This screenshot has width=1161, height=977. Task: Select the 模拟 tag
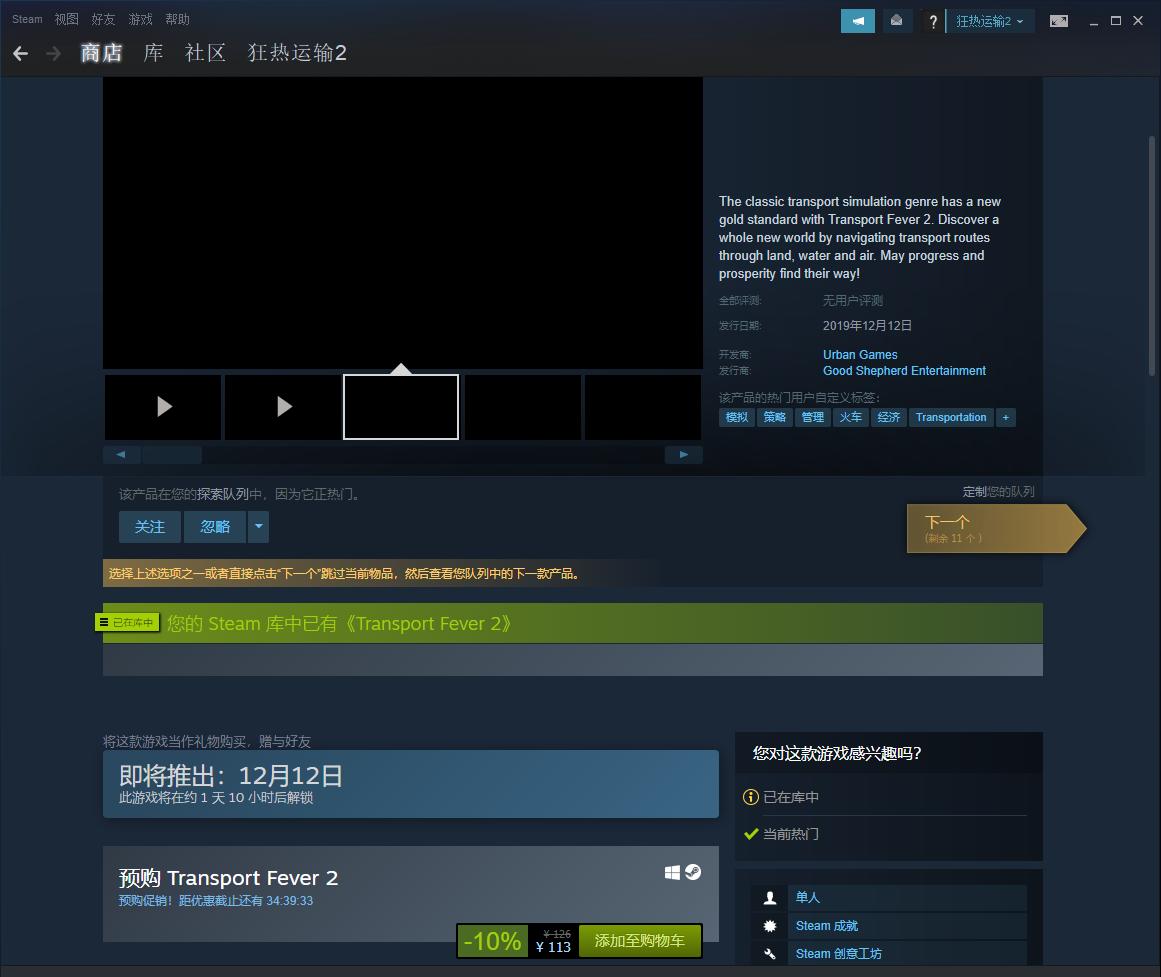(x=737, y=417)
